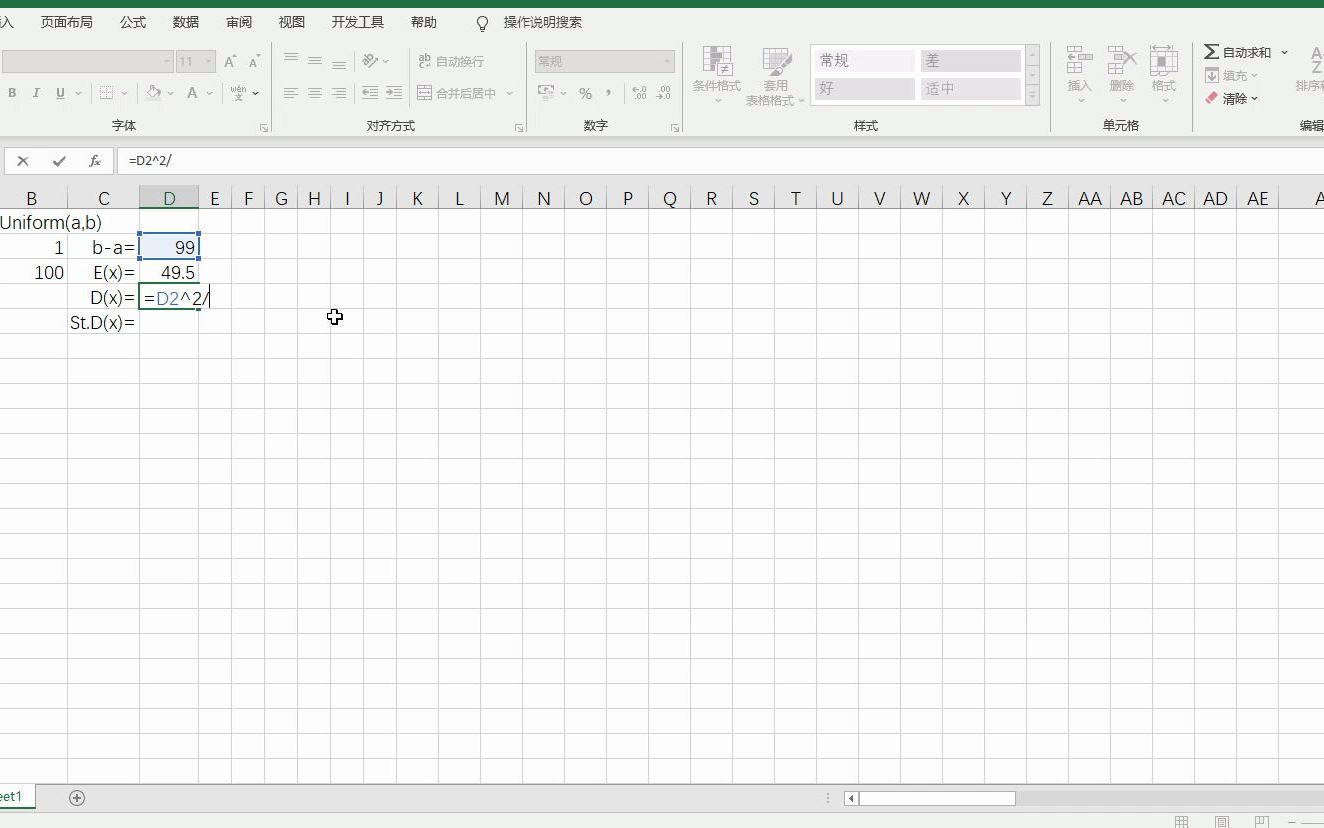Click the 操作说明搜索 search box
1324x828 pixels.
point(542,22)
